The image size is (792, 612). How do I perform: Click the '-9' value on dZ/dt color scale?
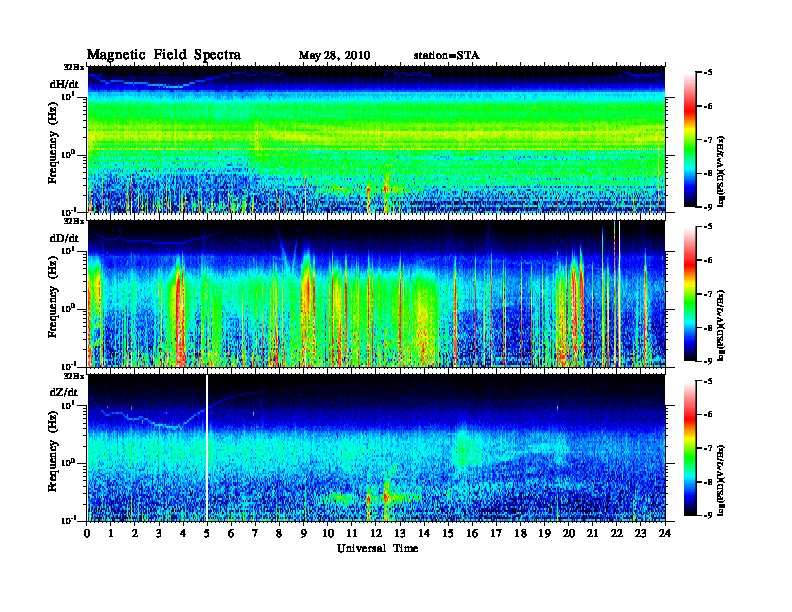click(x=708, y=515)
